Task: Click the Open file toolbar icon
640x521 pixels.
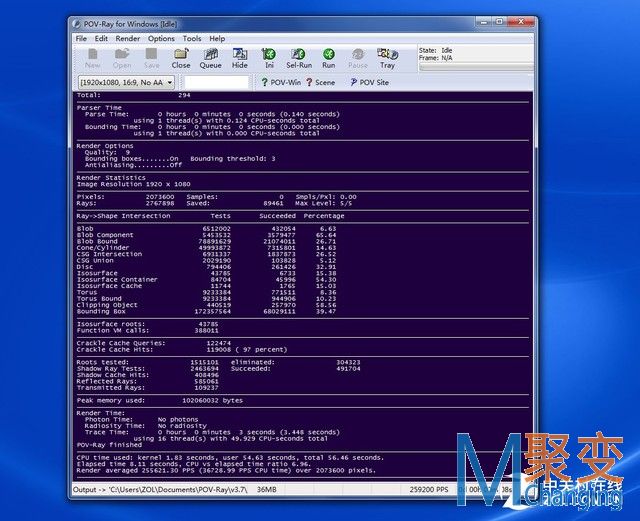Action: 122,58
